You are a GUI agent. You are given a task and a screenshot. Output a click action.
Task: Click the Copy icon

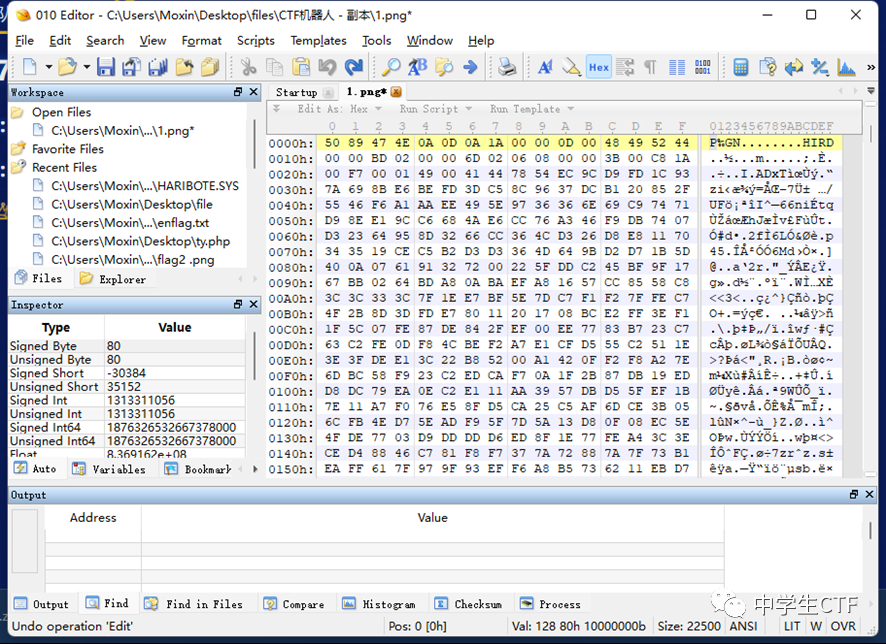click(275, 67)
